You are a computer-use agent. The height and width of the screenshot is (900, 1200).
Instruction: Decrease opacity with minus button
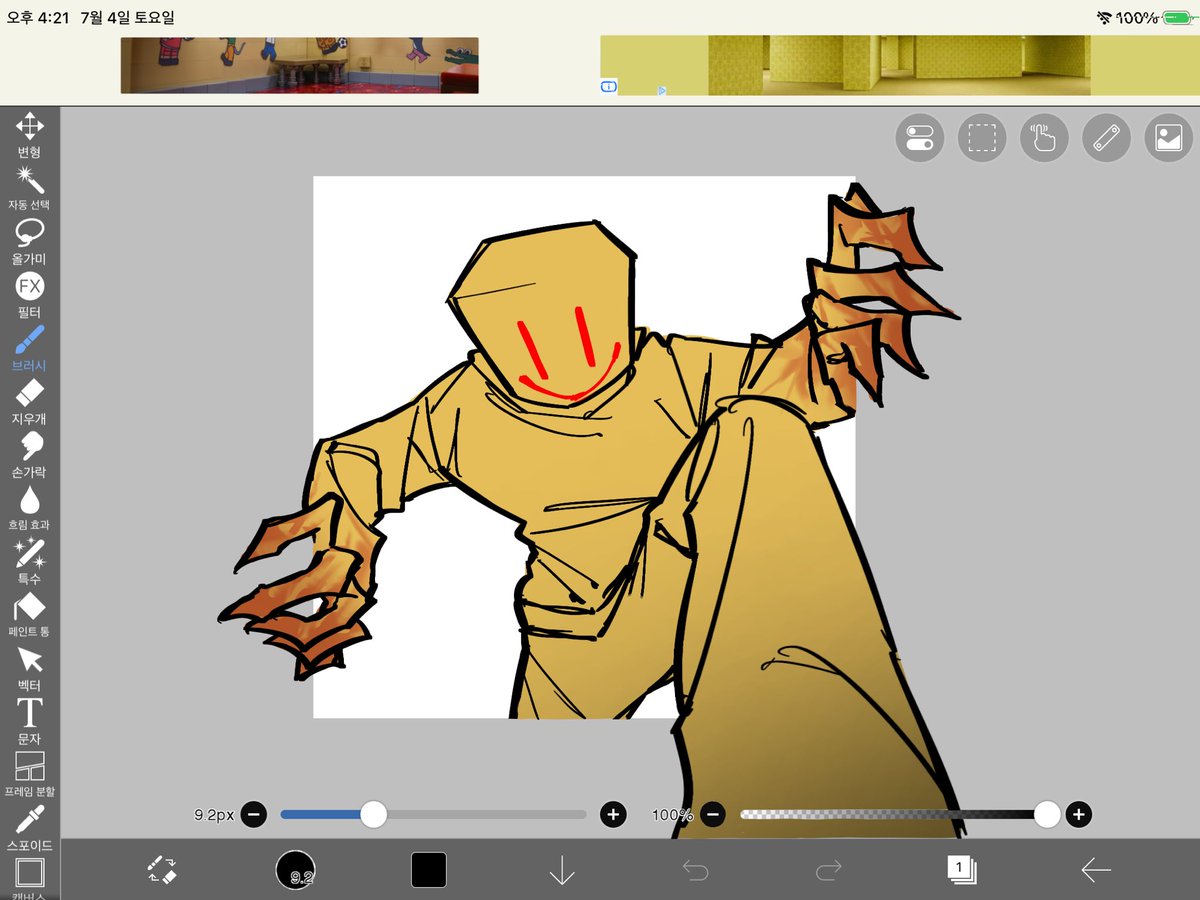click(713, 815)
